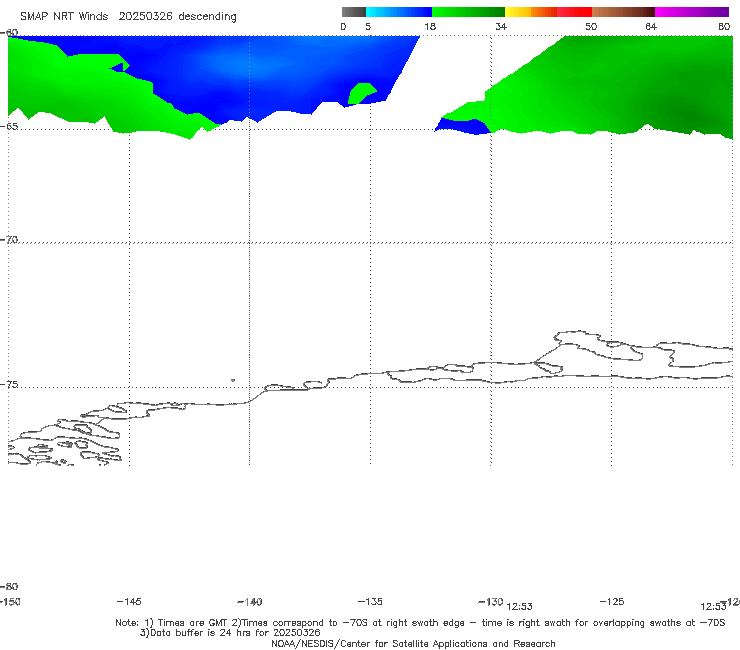Image resolution: width=740 pixels, height=650 pixels.
Task: Click the brown 50-64 segment of the color bar
Action: tap(623, 12)
